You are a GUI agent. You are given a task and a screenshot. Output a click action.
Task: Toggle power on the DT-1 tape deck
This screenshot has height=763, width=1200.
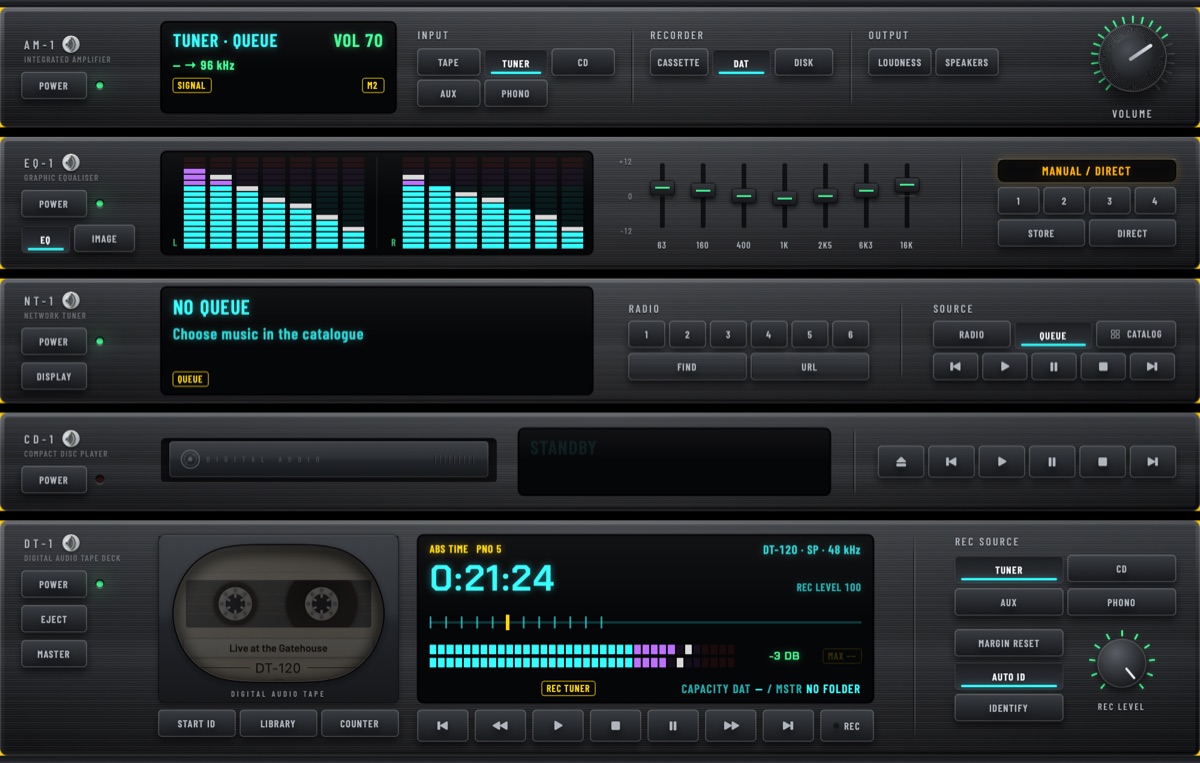[54, 585]
